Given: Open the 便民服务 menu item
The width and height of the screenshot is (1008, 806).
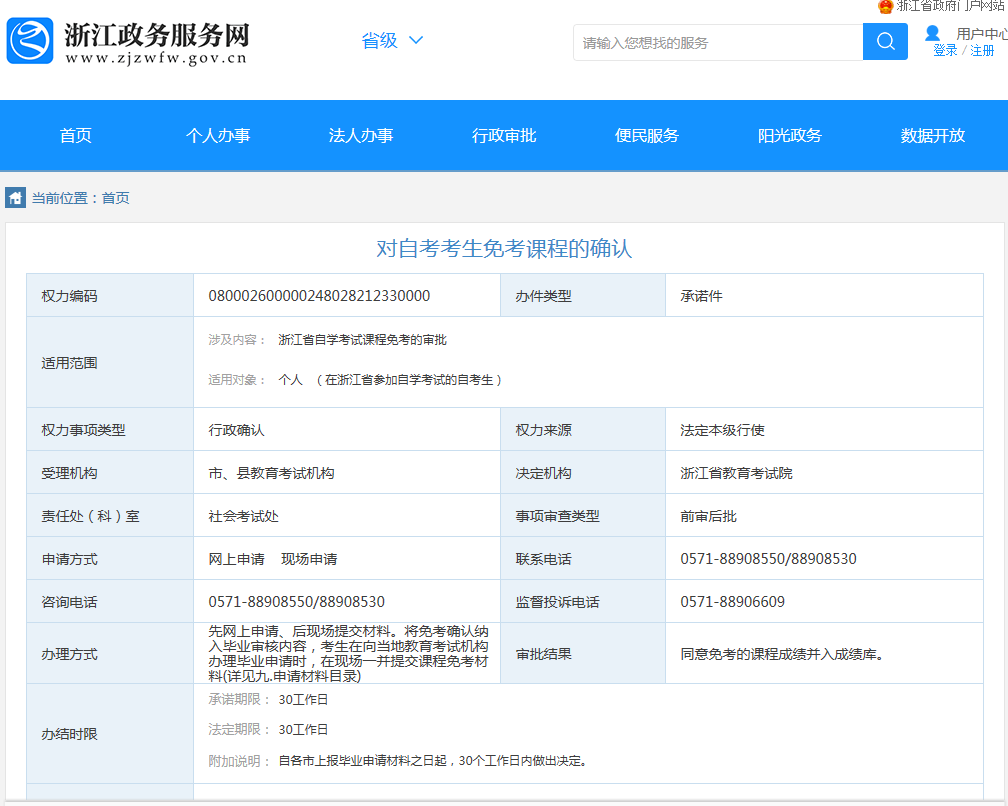Looking at the screenshot, I should pyautogui.click(x=647, y=136).
